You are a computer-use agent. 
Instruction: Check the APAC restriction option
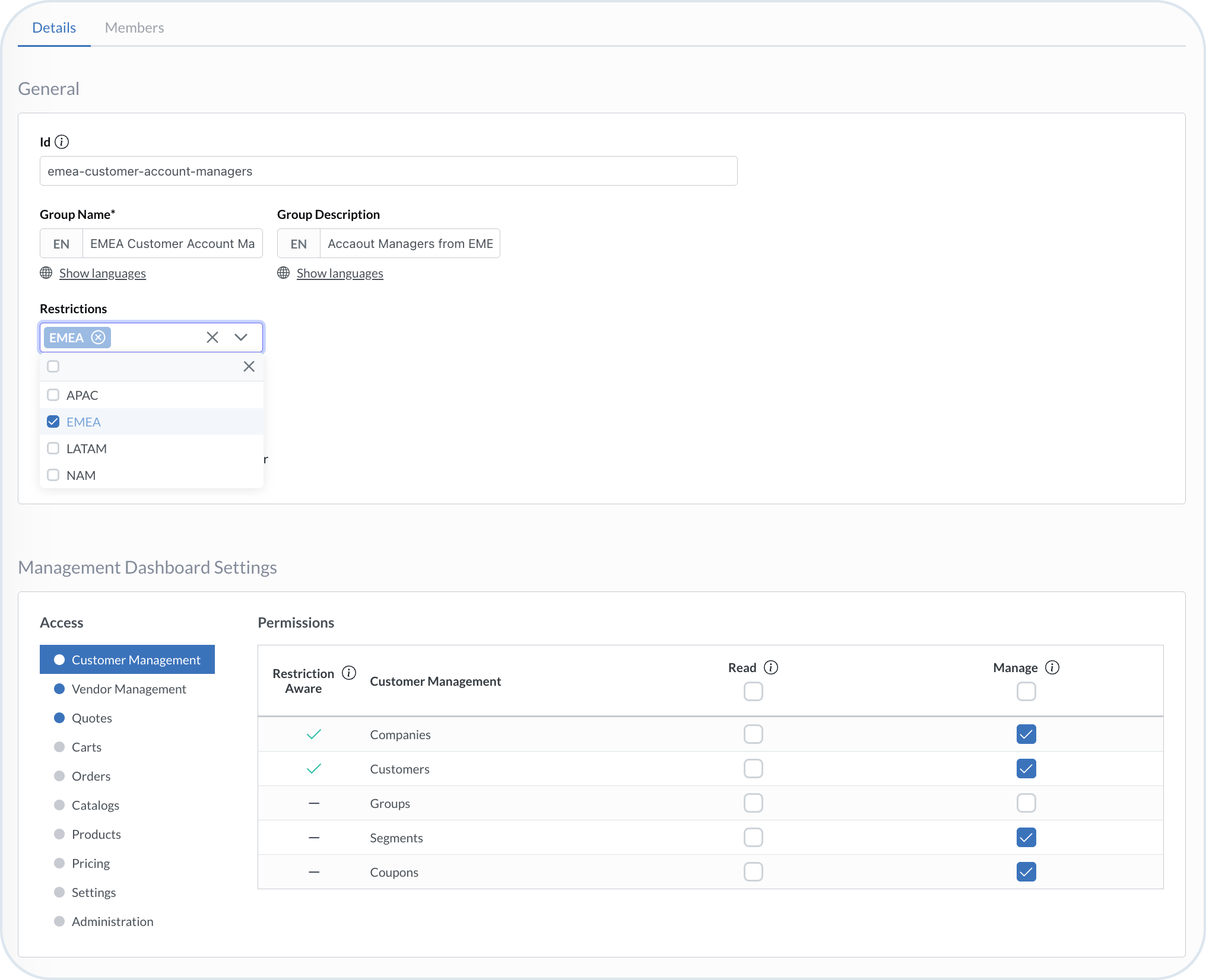pos(53,394)
